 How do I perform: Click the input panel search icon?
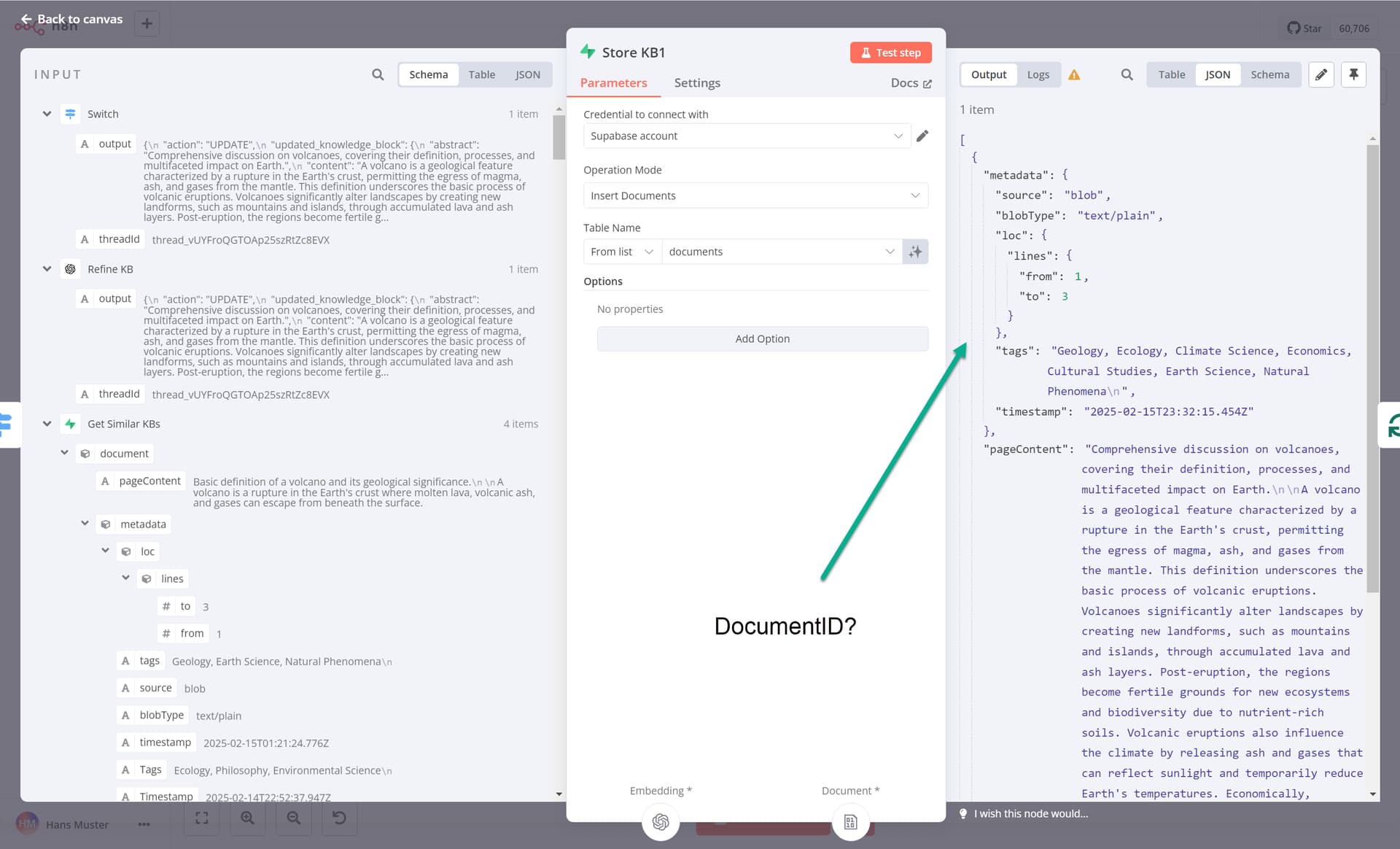click(x=378, y=74)
